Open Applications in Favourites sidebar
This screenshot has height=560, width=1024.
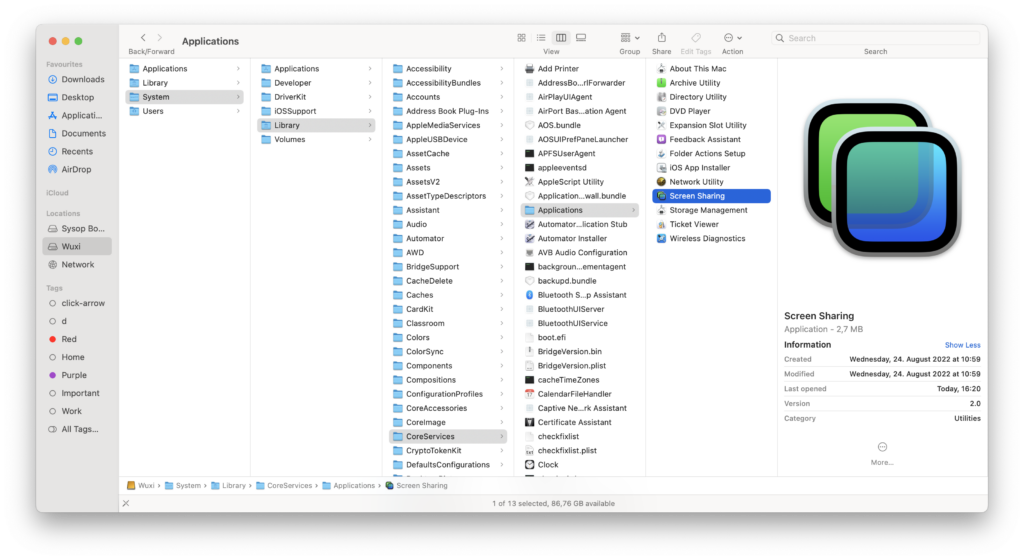[x=77, y=116]
